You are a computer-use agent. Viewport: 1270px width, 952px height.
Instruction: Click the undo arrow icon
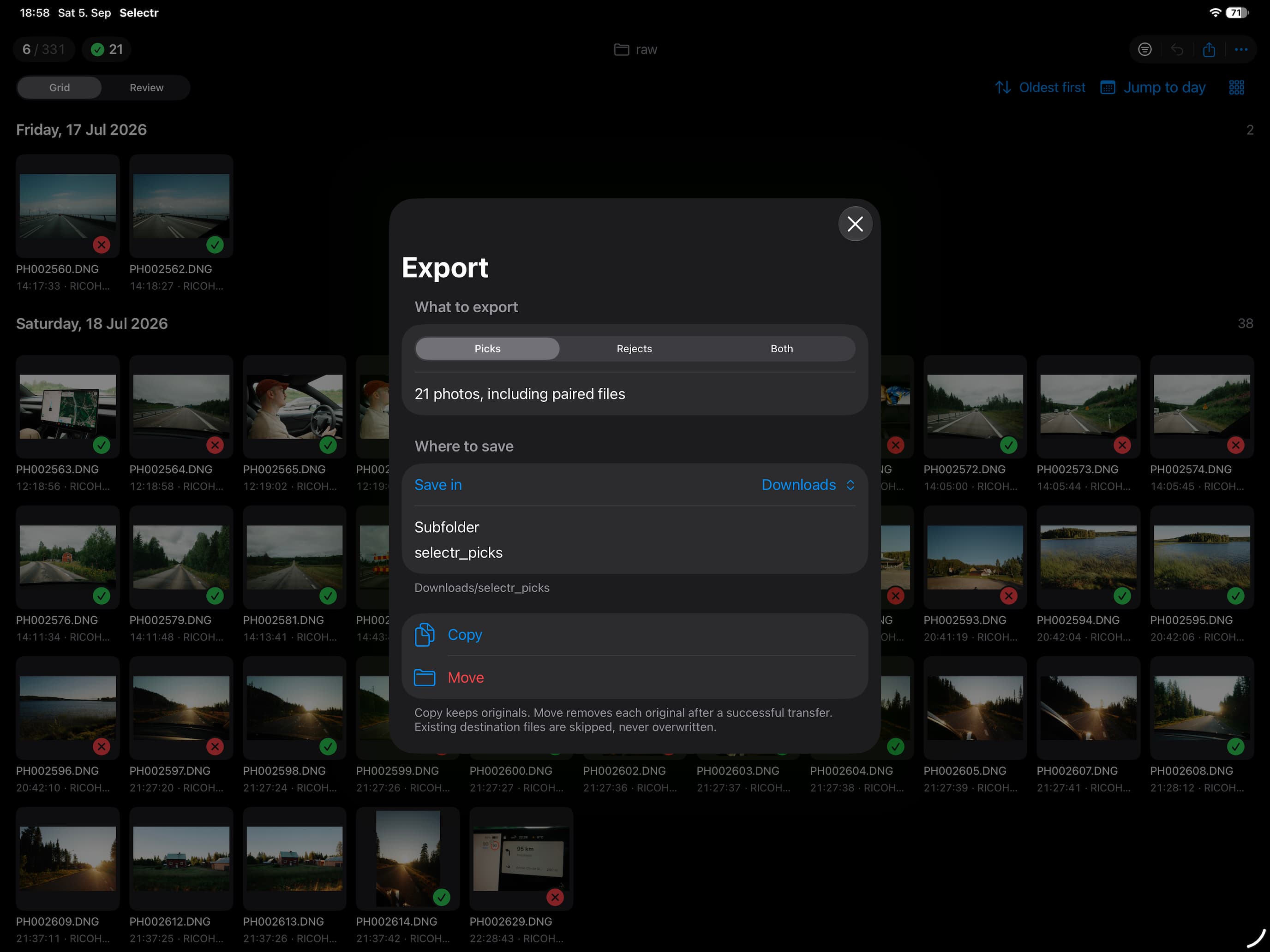1176,49
